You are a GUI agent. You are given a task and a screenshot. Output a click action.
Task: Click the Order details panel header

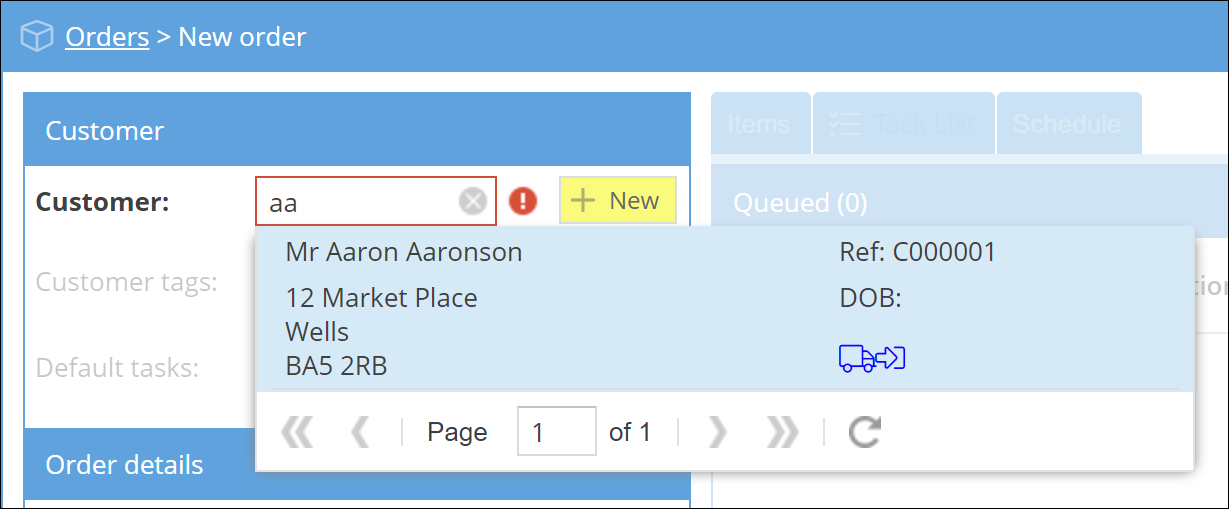124,464
